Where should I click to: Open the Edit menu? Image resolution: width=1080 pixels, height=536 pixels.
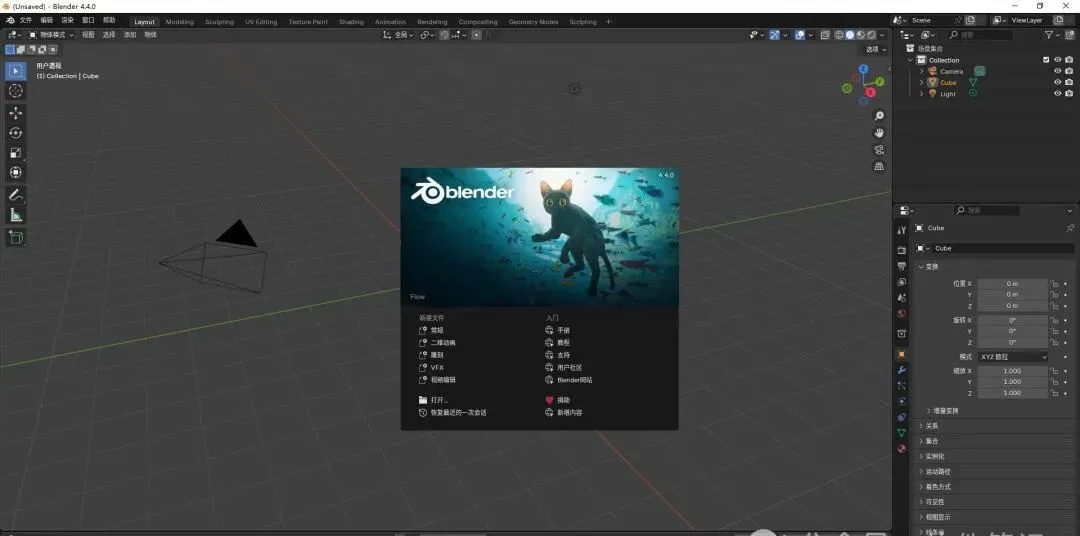pyautogui.click(x=47, y=21)
